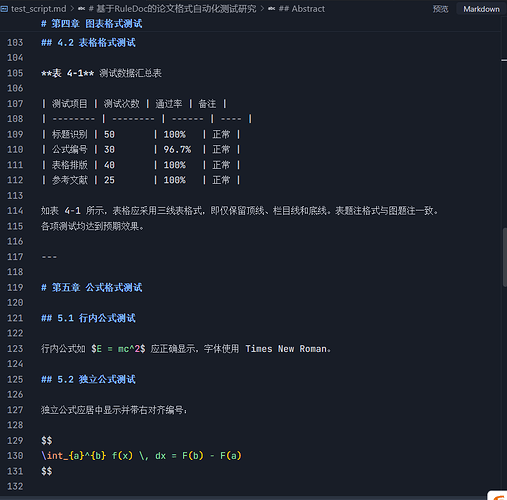
Task: Click the file icon before test_script.md
Action: 4,9
